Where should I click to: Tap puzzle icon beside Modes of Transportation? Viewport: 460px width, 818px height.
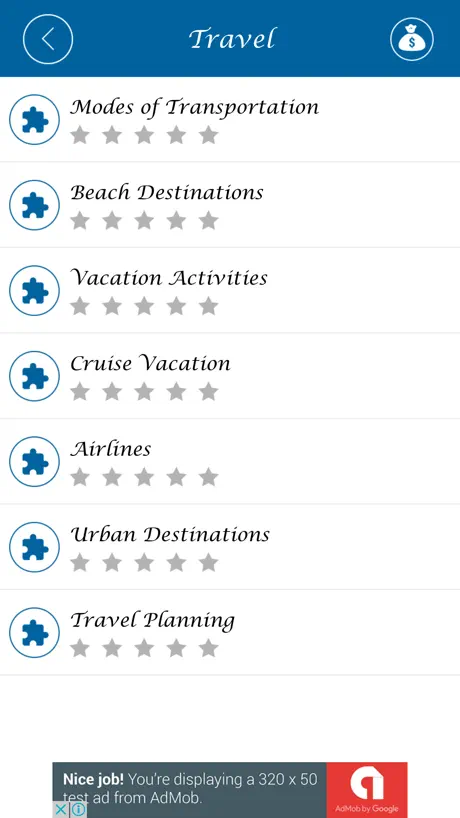point(35,119)
